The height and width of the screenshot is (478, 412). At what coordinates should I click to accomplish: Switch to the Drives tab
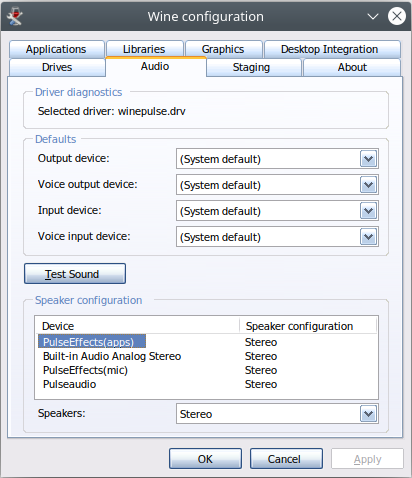pos(57,67)
